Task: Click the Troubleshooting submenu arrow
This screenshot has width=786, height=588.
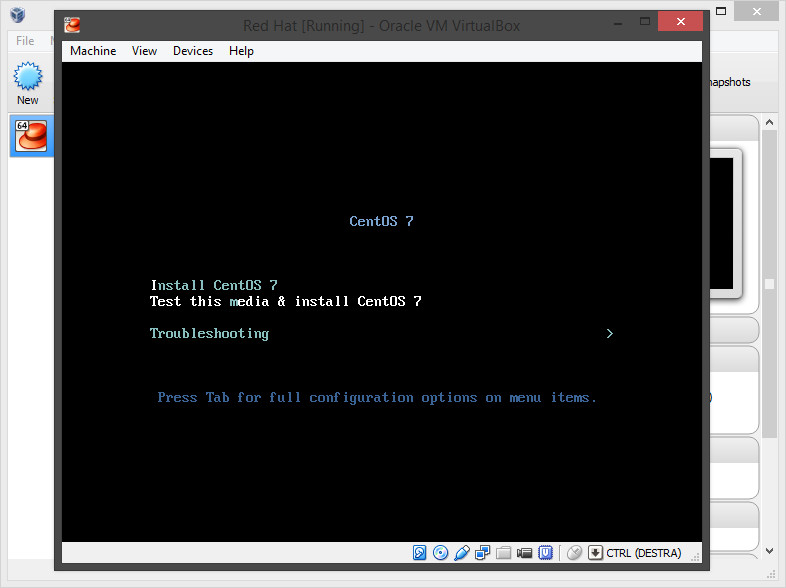Action: point(610,334)
